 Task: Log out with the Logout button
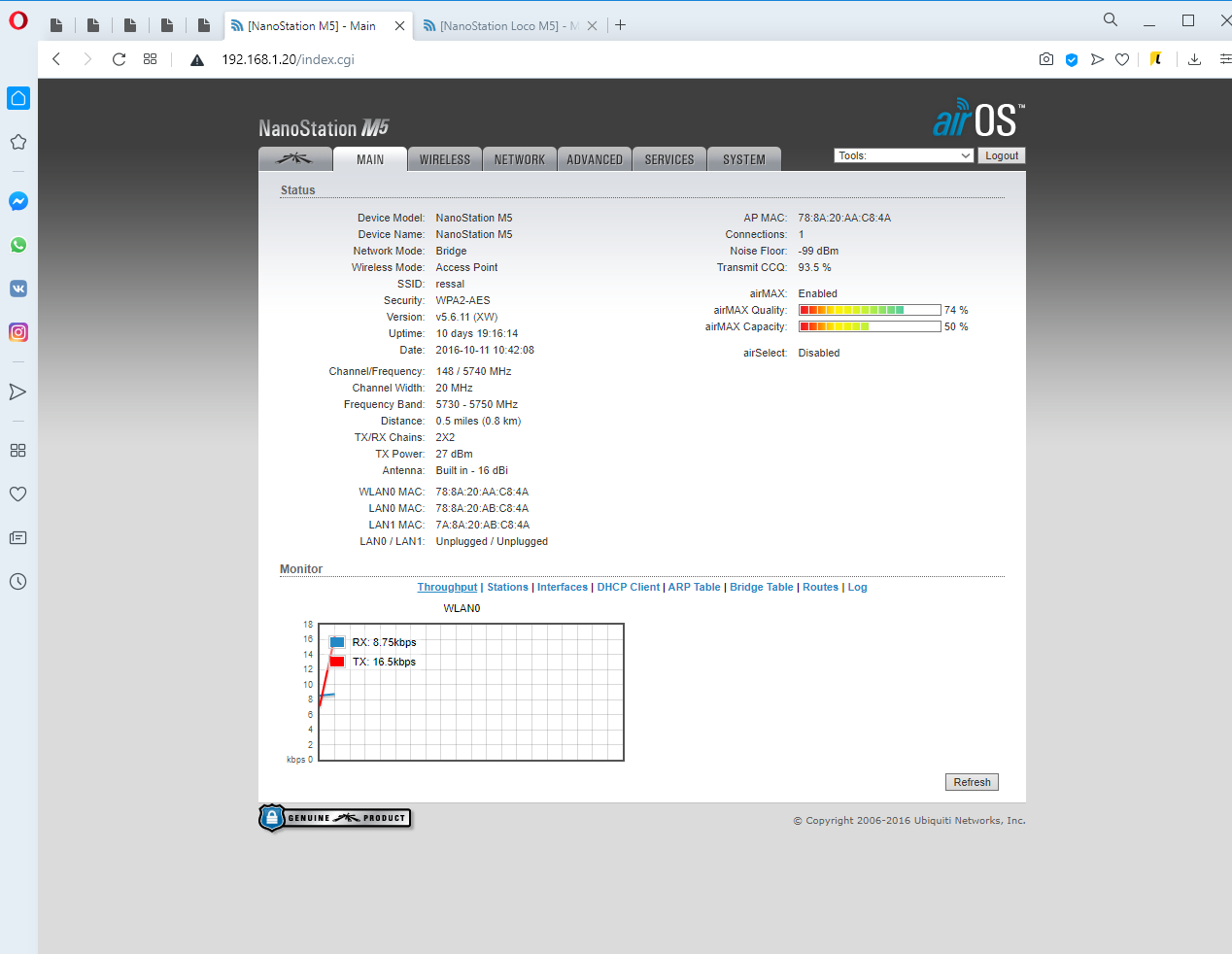click(1002, 155)
